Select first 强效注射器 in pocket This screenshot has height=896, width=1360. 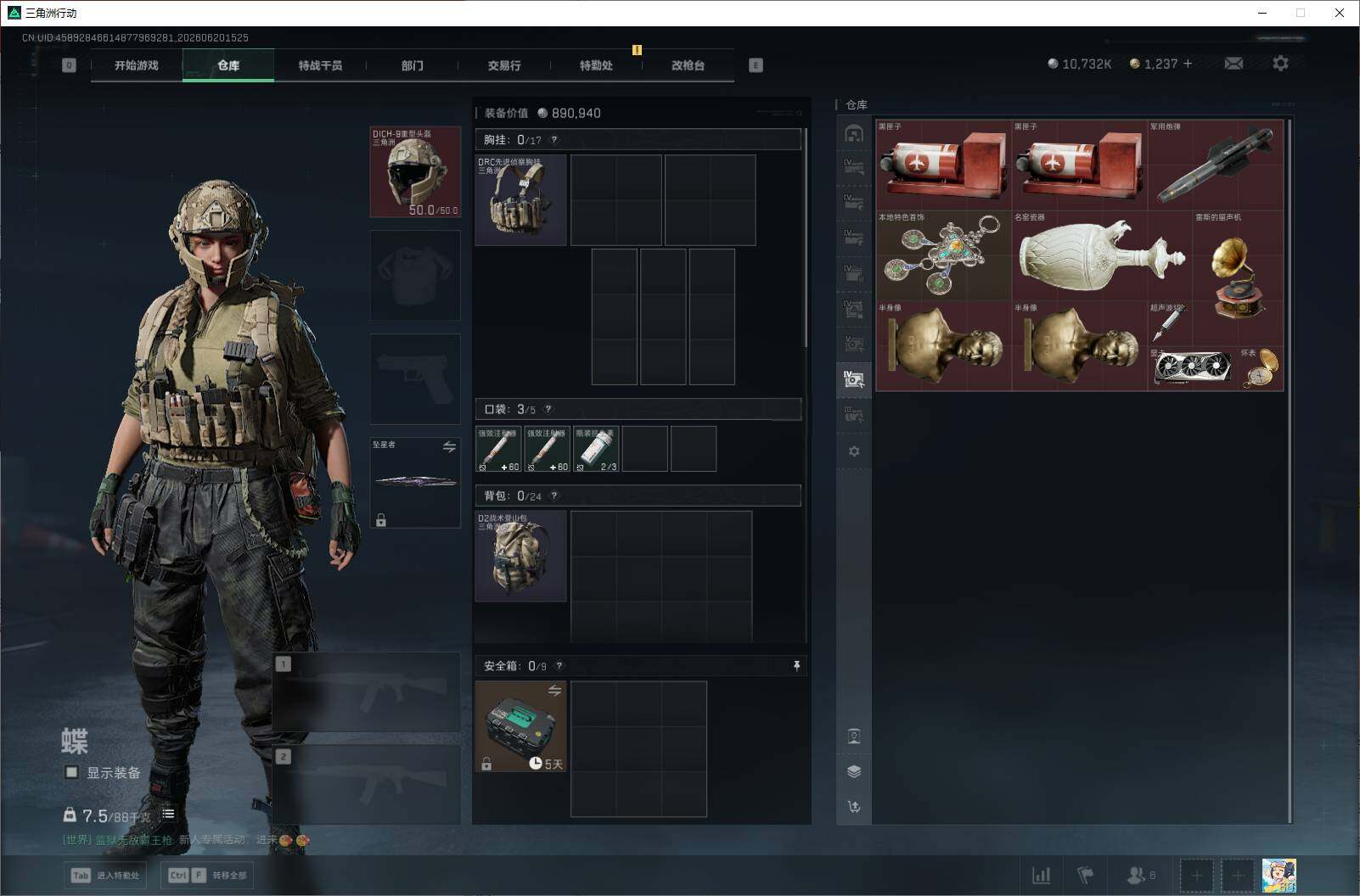pos(498,449)
